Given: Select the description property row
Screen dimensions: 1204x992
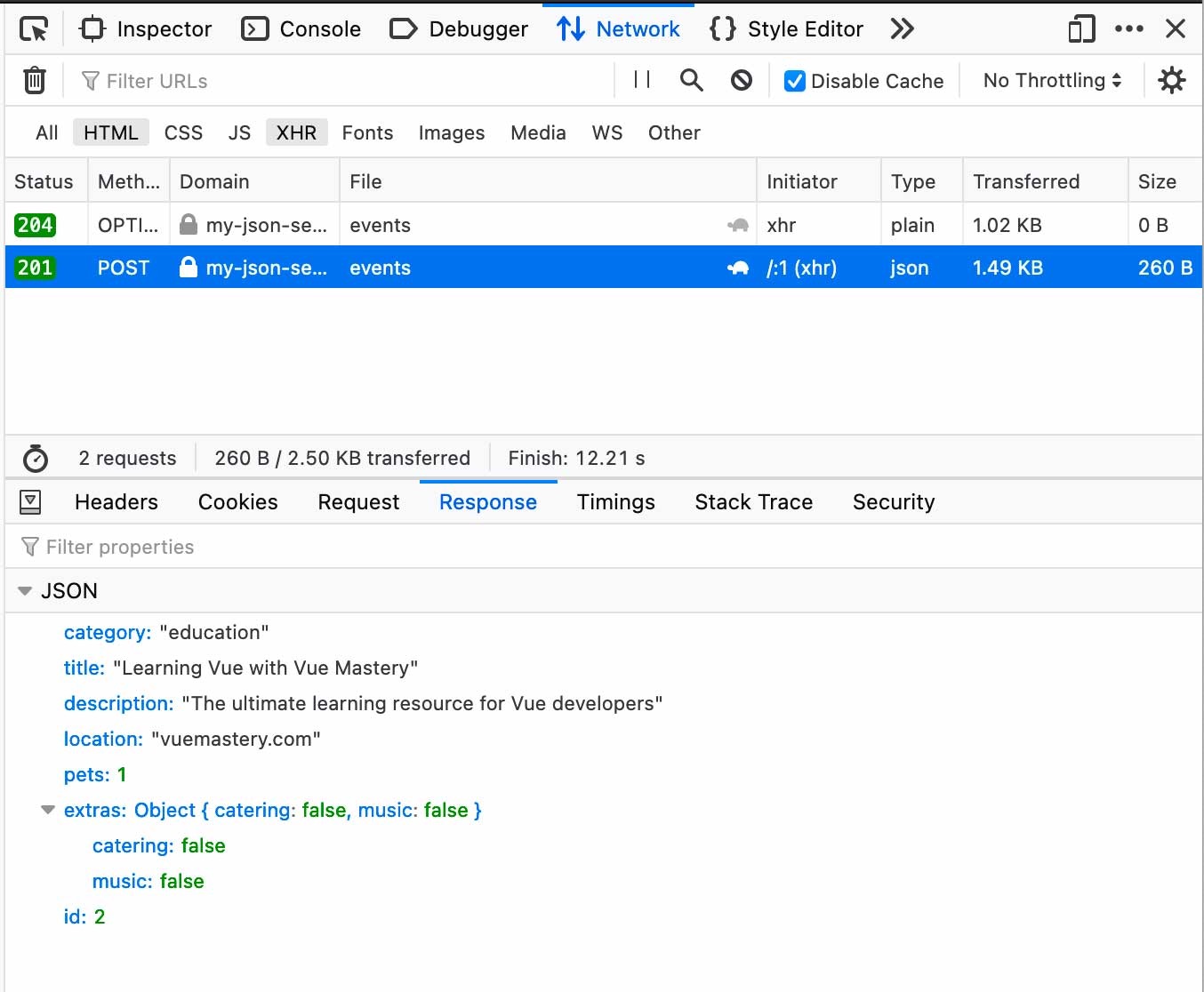Looking at the screenshot, I should click(x=604, y=703).
